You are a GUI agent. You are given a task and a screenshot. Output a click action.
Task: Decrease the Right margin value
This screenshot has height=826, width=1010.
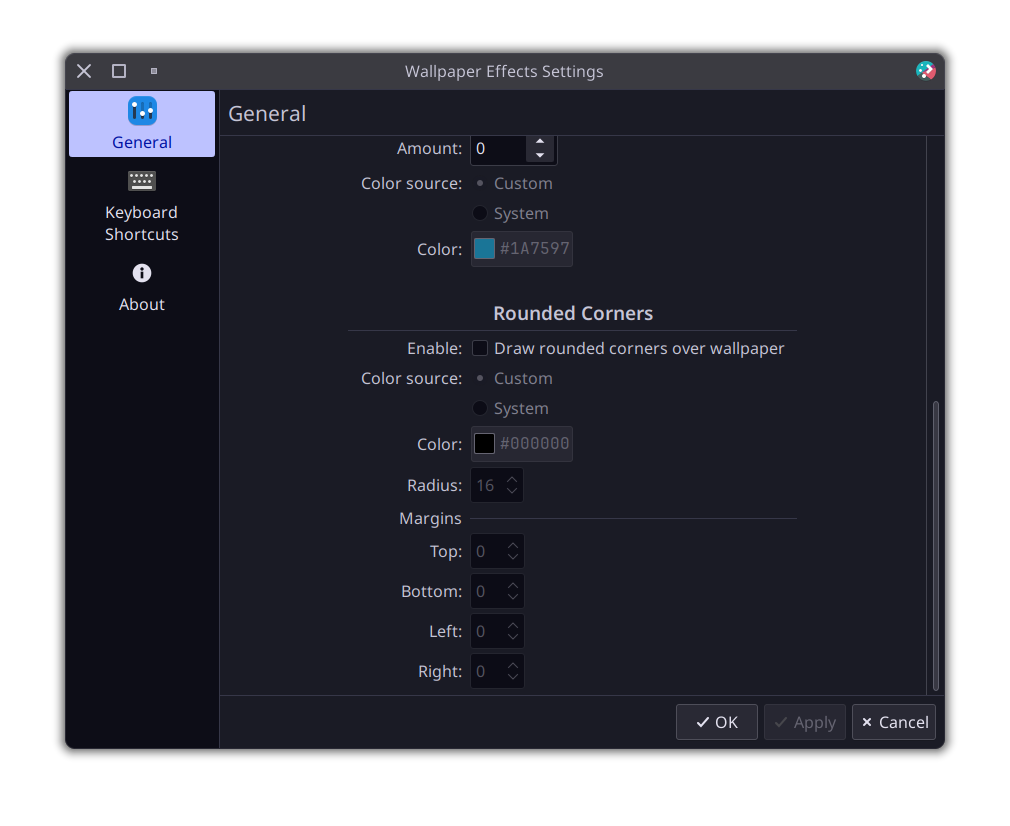click(x=513, y=677)
